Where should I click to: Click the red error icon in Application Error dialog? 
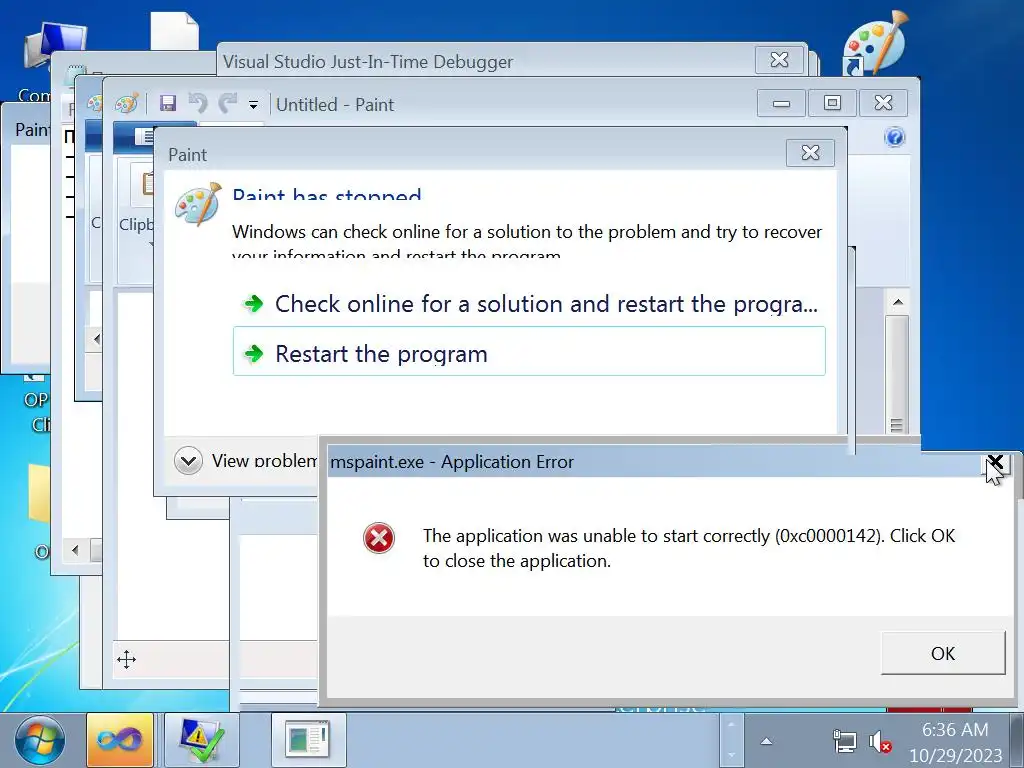tap(379, 538)
